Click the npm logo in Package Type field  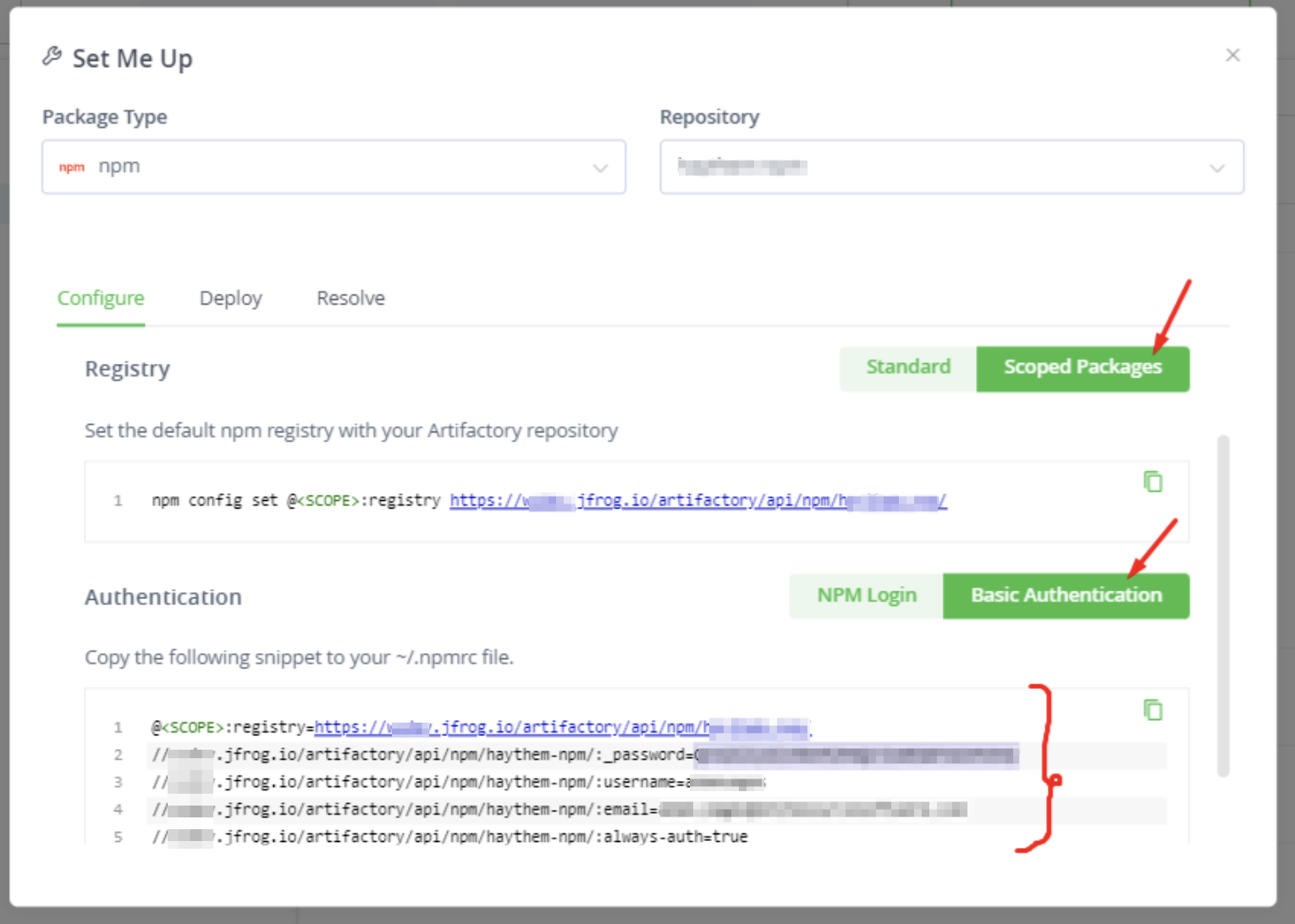pyautogui.click(x=72, y=167)
